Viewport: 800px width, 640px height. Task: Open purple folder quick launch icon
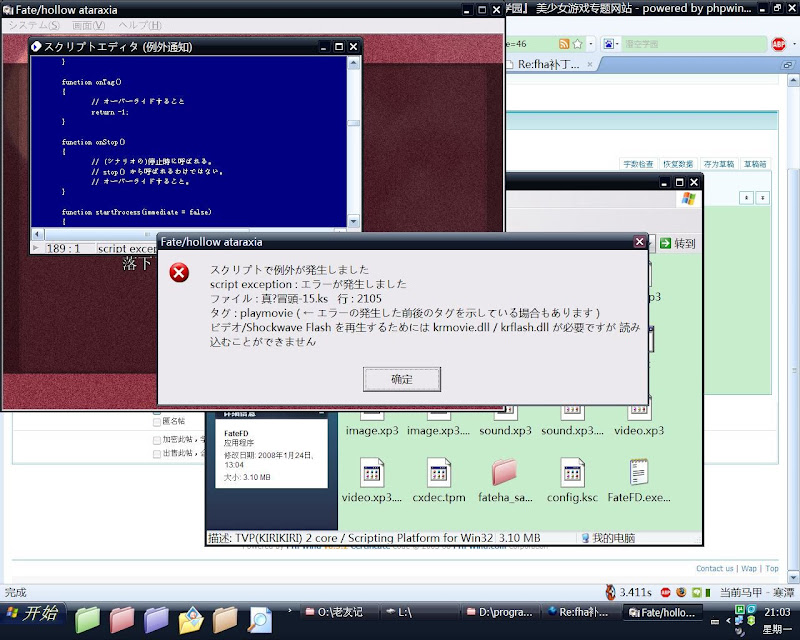click(156, 619)
